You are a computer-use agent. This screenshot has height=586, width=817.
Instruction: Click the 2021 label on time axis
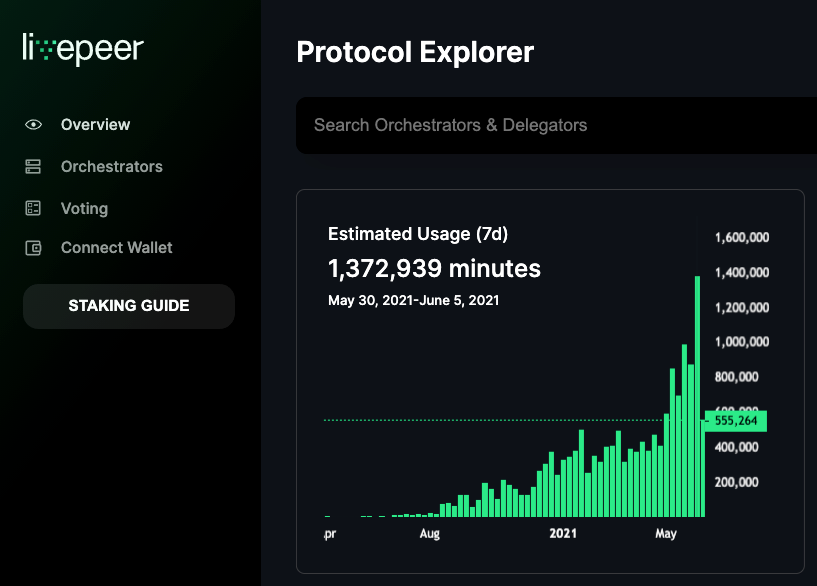(563, 533)
